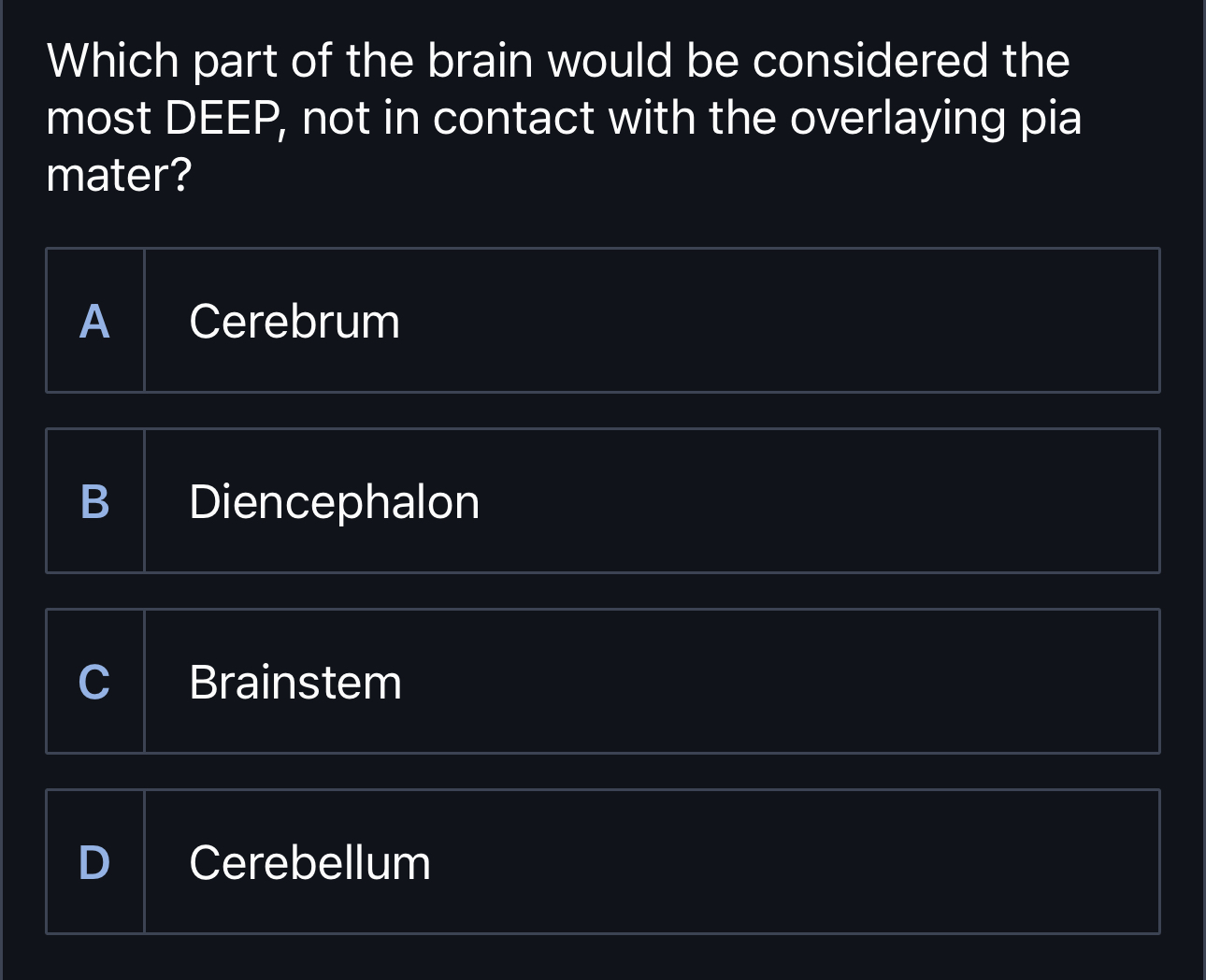
Task: Select answer C, Brainstem
Action: tap(602, 680)
